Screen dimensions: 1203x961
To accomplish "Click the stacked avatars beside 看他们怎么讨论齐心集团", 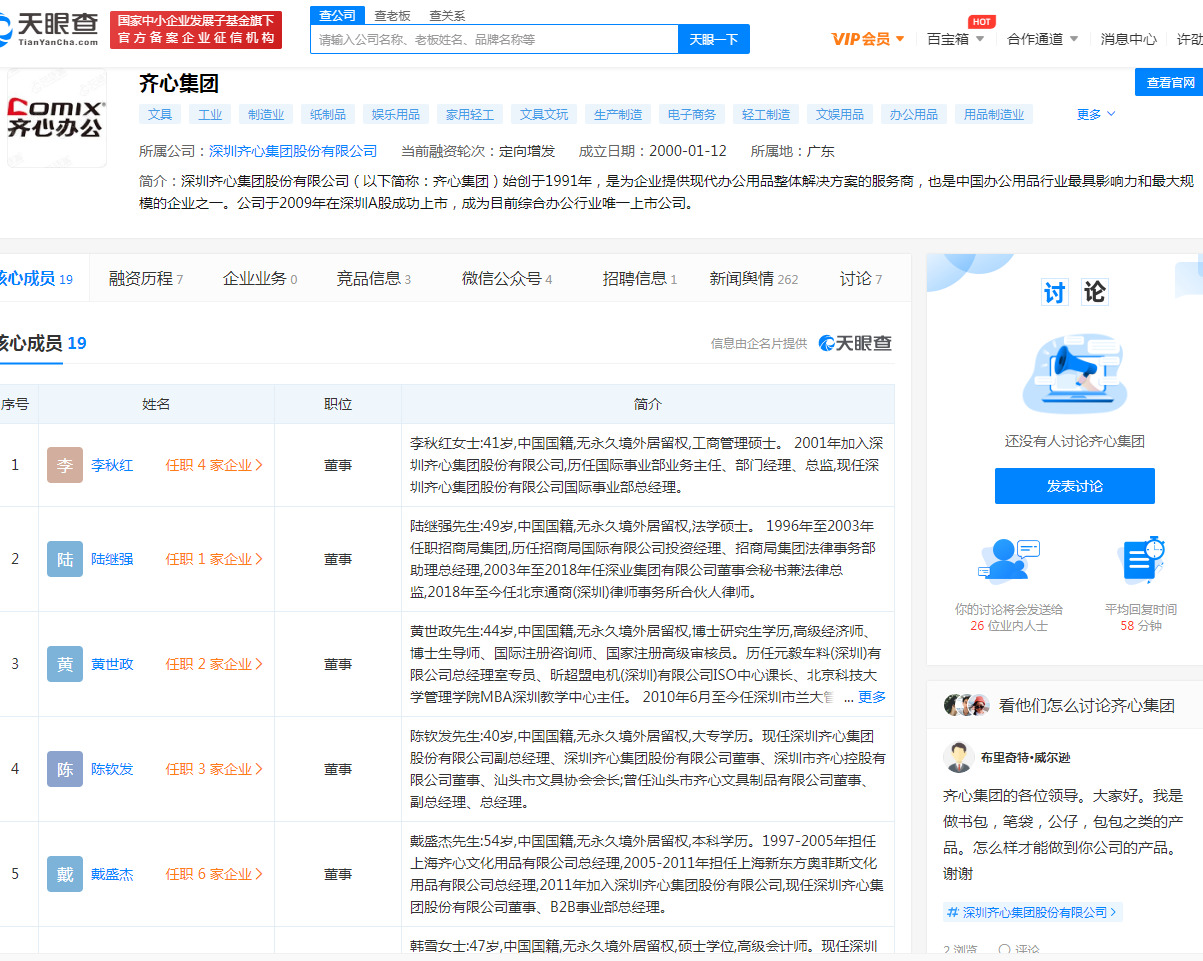I will pos(967,705).
